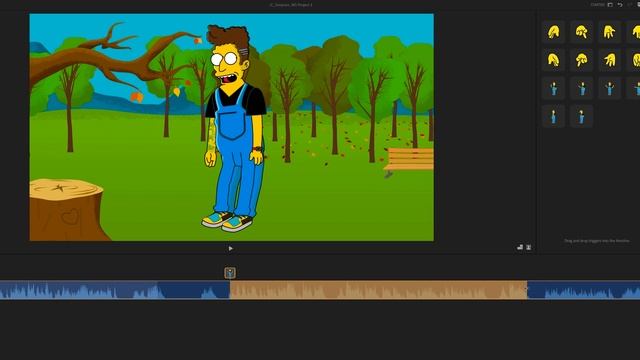Click the triggers hint text in right panel
640x360 pixels.
pyautogui.click(x=597, y=241)
